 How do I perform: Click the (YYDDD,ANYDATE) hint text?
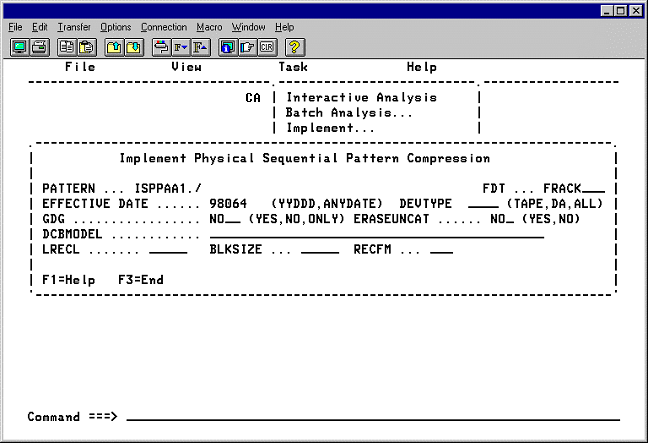coord(327,204)
